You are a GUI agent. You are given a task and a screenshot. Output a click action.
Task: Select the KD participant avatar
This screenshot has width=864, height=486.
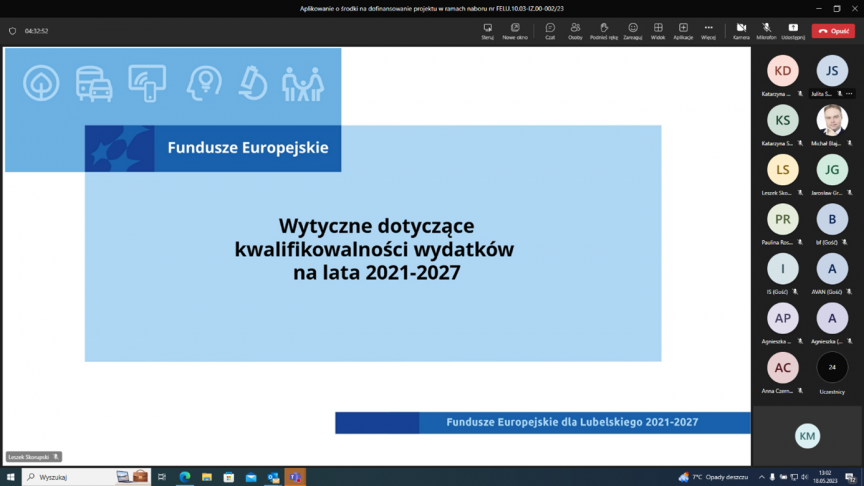[782, 71]
